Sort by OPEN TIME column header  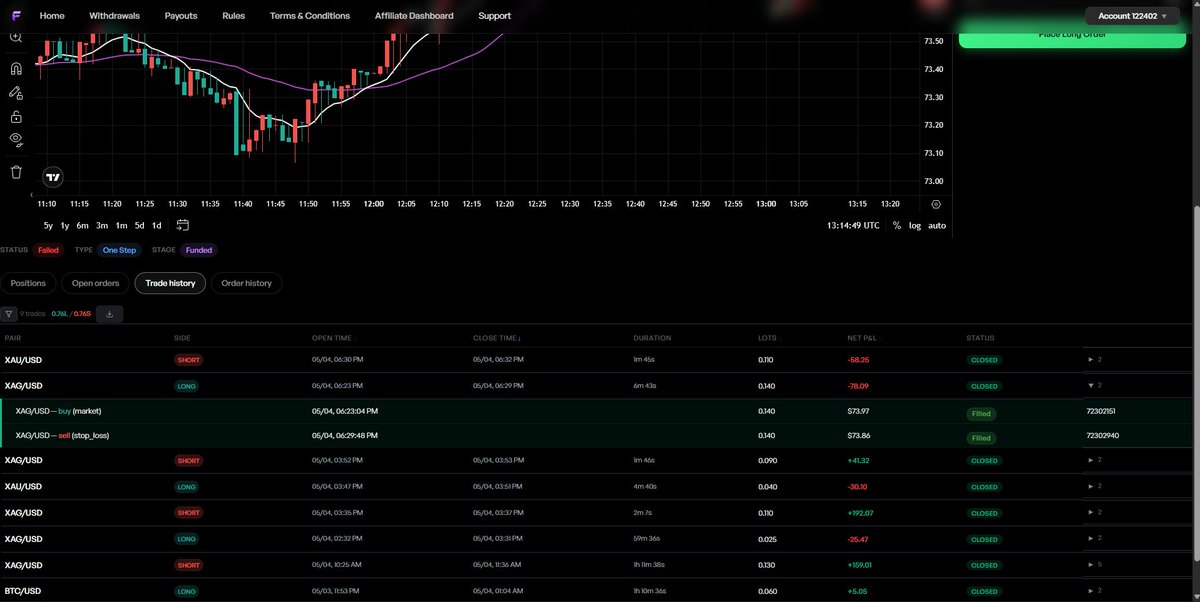[331, 338]
